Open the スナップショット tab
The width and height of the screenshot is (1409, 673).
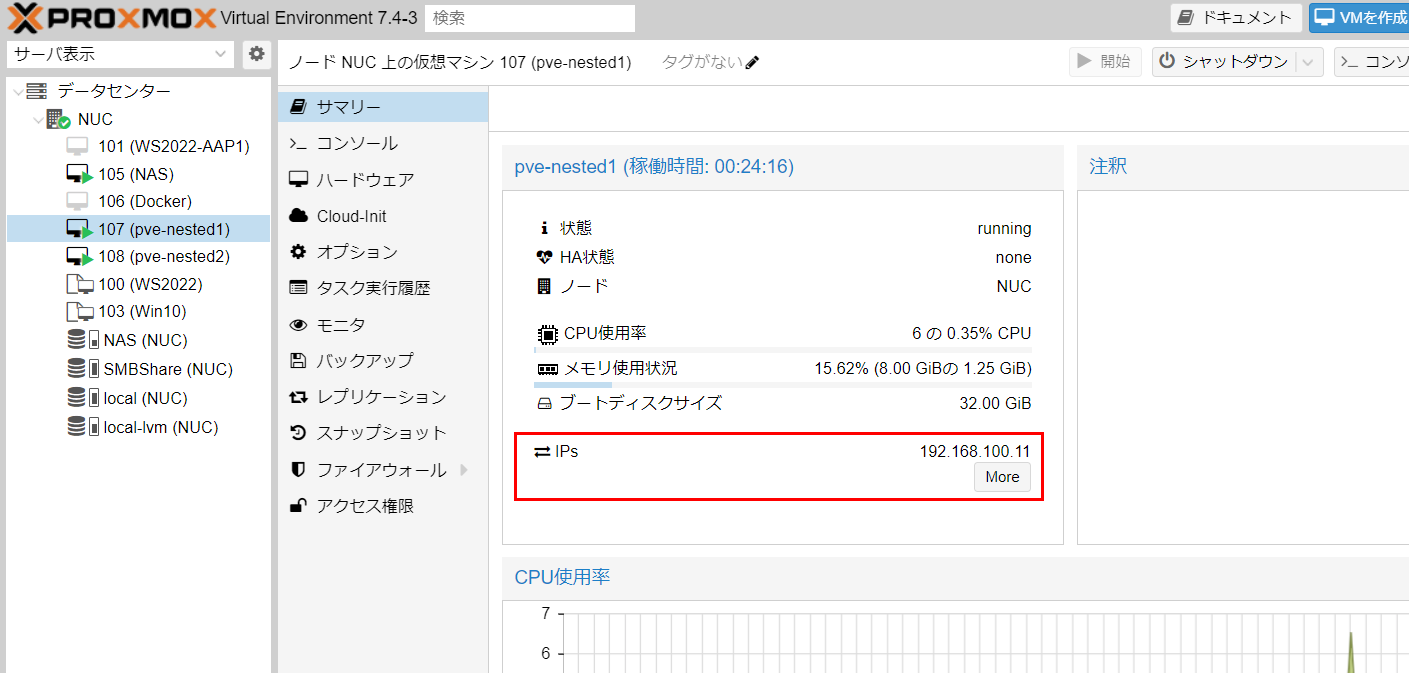384,433
